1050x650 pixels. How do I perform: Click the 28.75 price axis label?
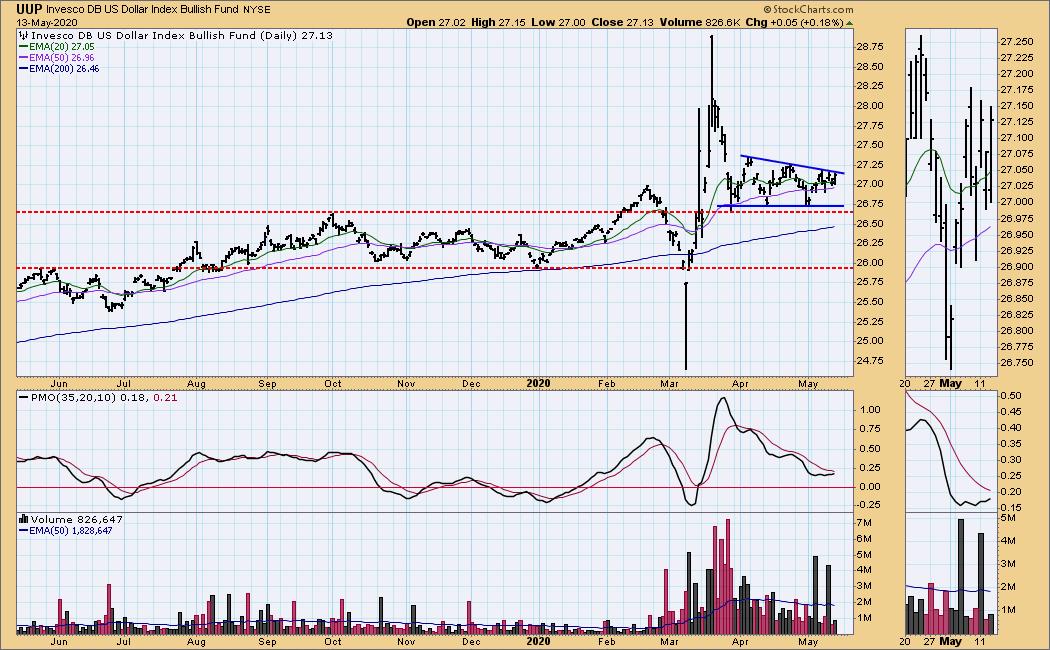(869, 47)
